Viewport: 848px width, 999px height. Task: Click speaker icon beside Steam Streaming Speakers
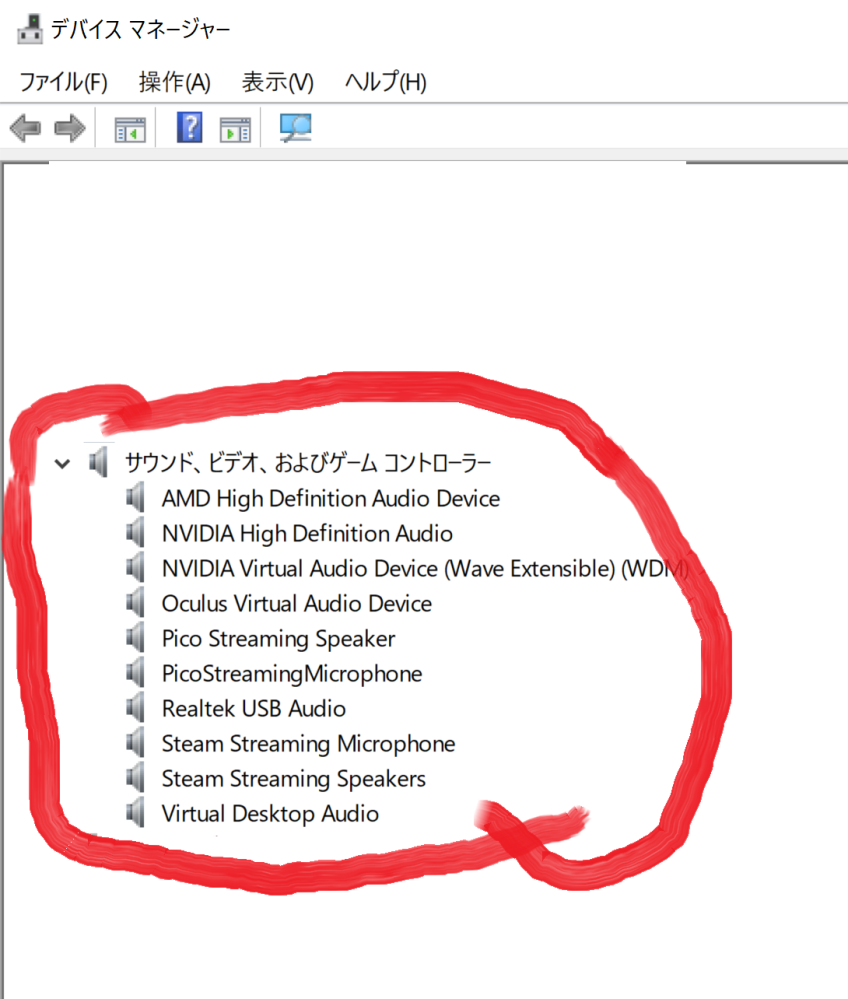coord(135,778)
